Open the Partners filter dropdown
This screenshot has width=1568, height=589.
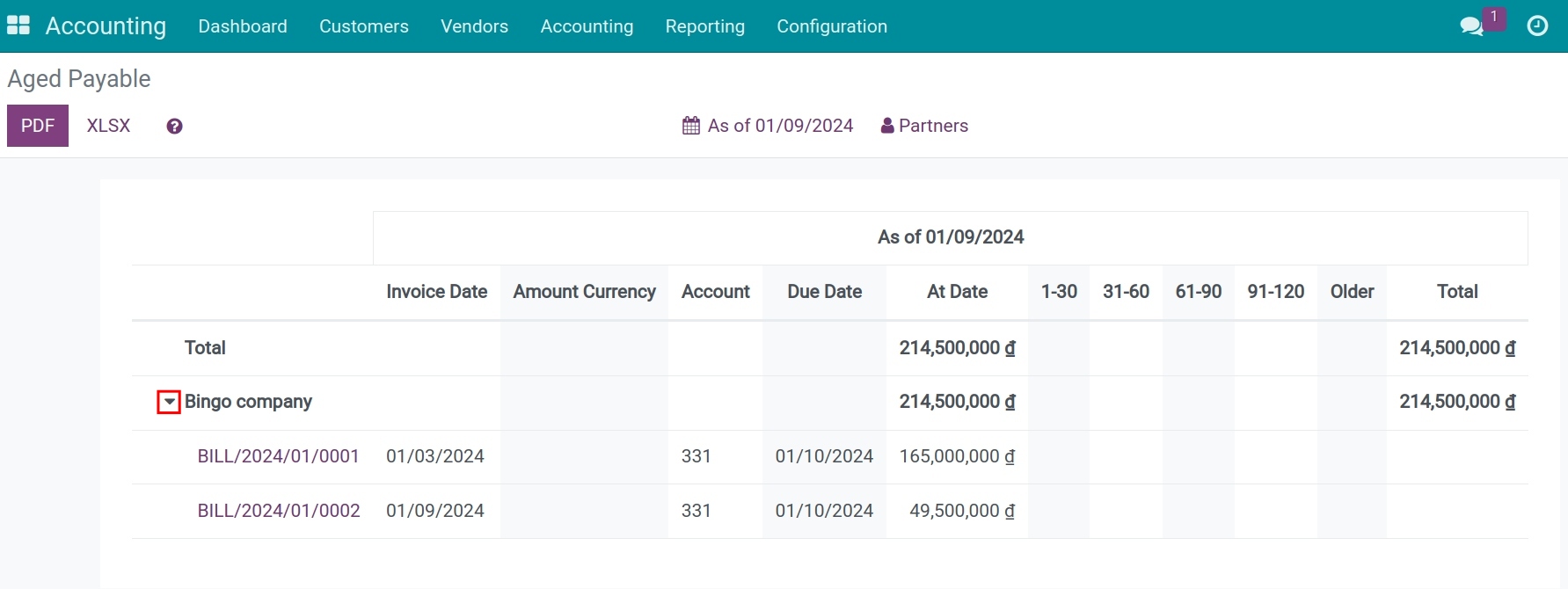coord(924,126)
